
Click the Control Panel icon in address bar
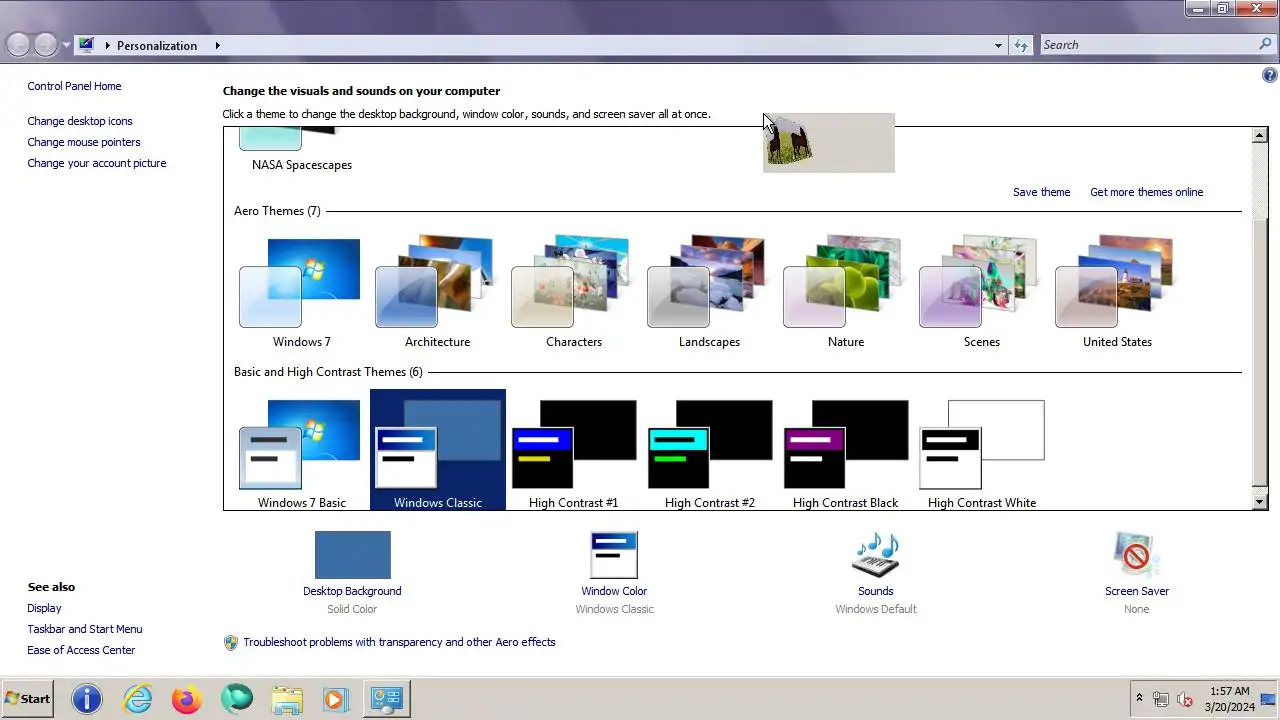point(86,45)
